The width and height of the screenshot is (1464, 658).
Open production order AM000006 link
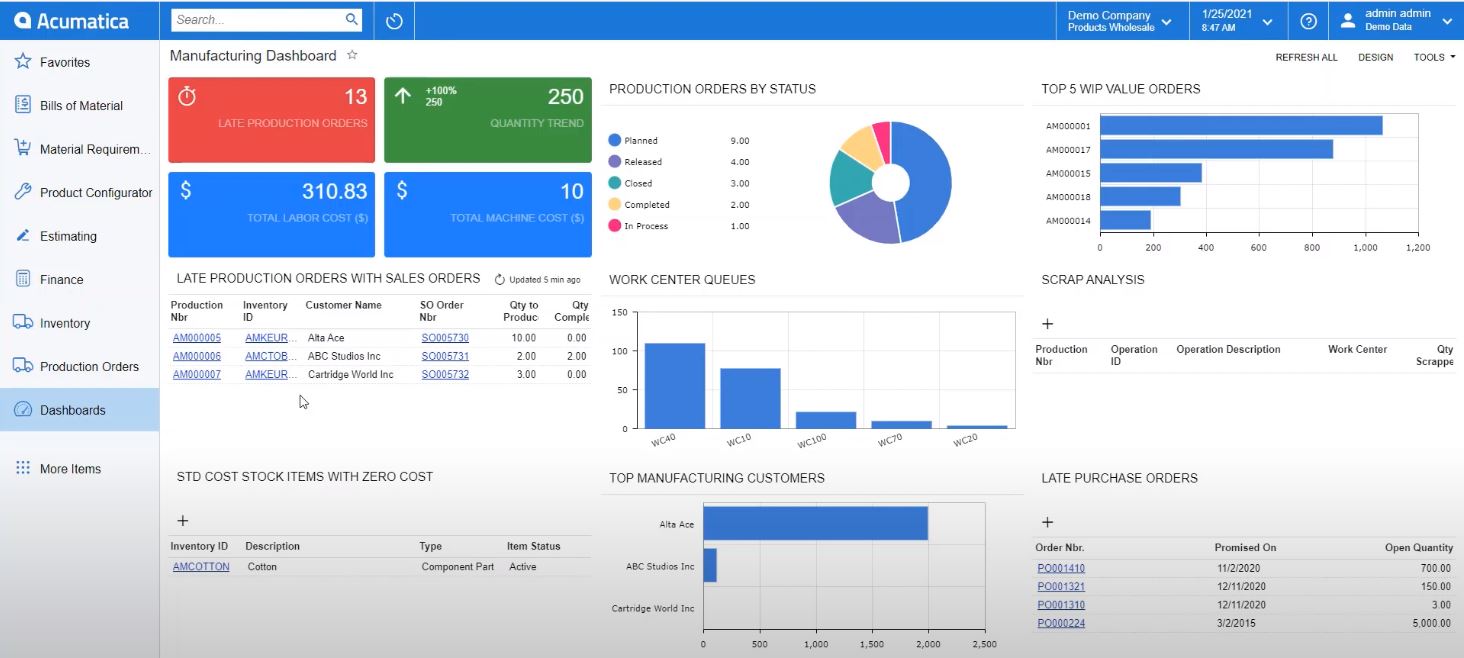(197, 356)
